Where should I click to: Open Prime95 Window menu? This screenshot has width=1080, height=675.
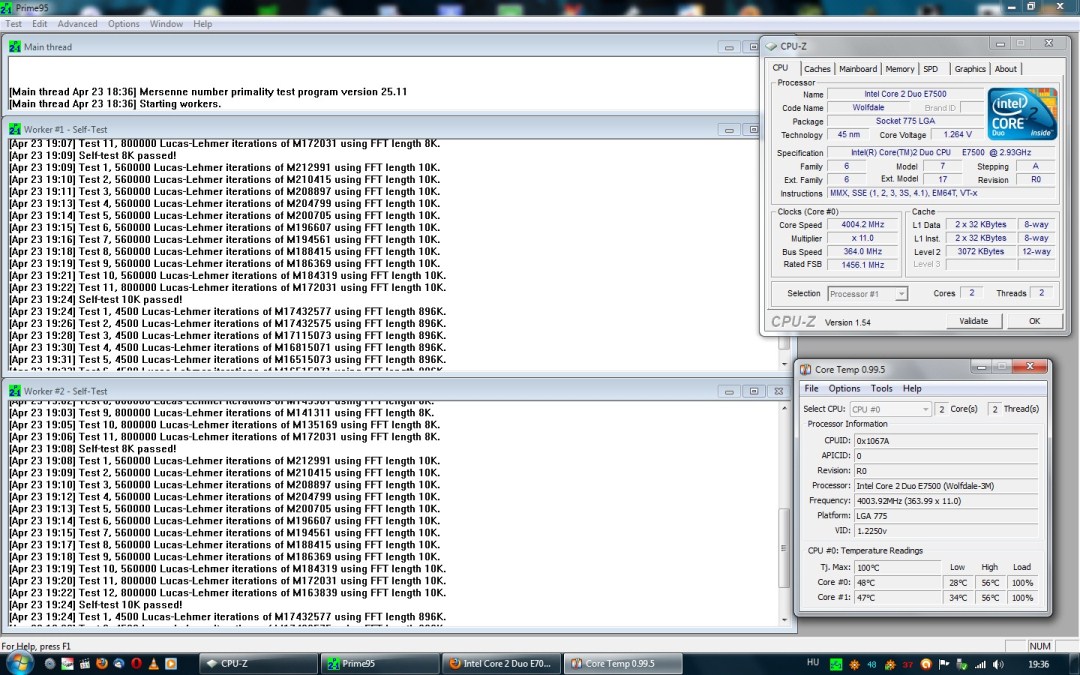pyautogui.click(x=166, y=23)
